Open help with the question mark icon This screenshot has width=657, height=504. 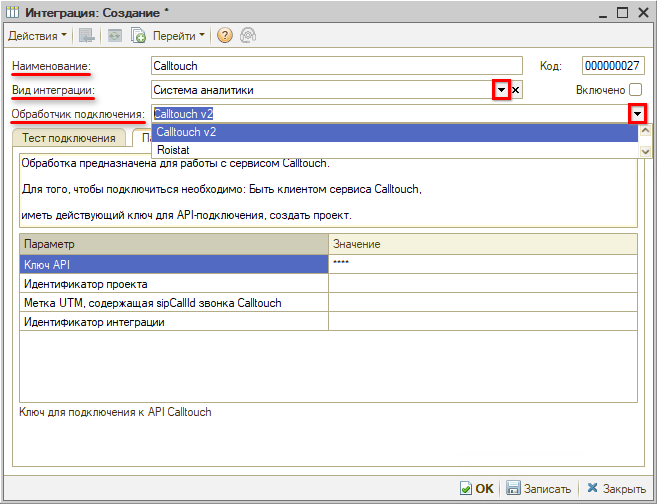pyautogui.click(x=225, y=36)
